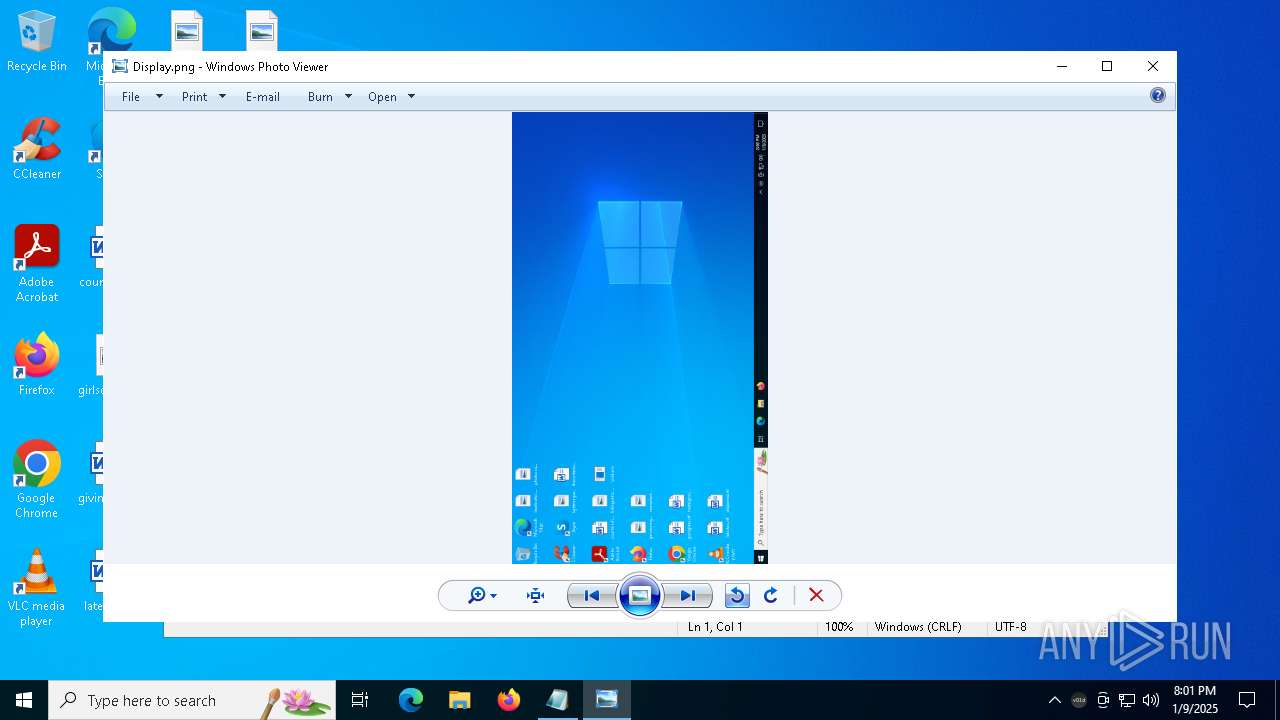This screenshot has width=1280, height=720.
Task: Open Firefox desktop shortcut
Action: (37, 364)
